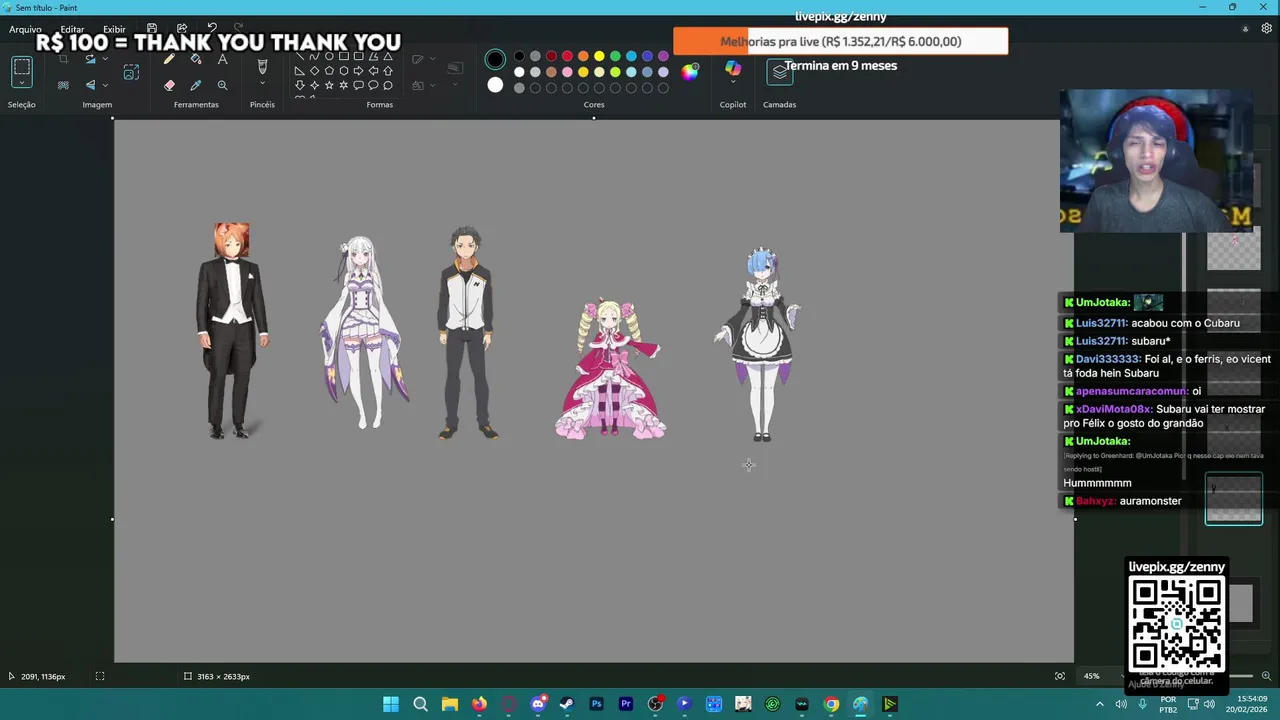Open the Windows Start menu
This screenshot has width=1280, height=720.
tap(391, 704)
